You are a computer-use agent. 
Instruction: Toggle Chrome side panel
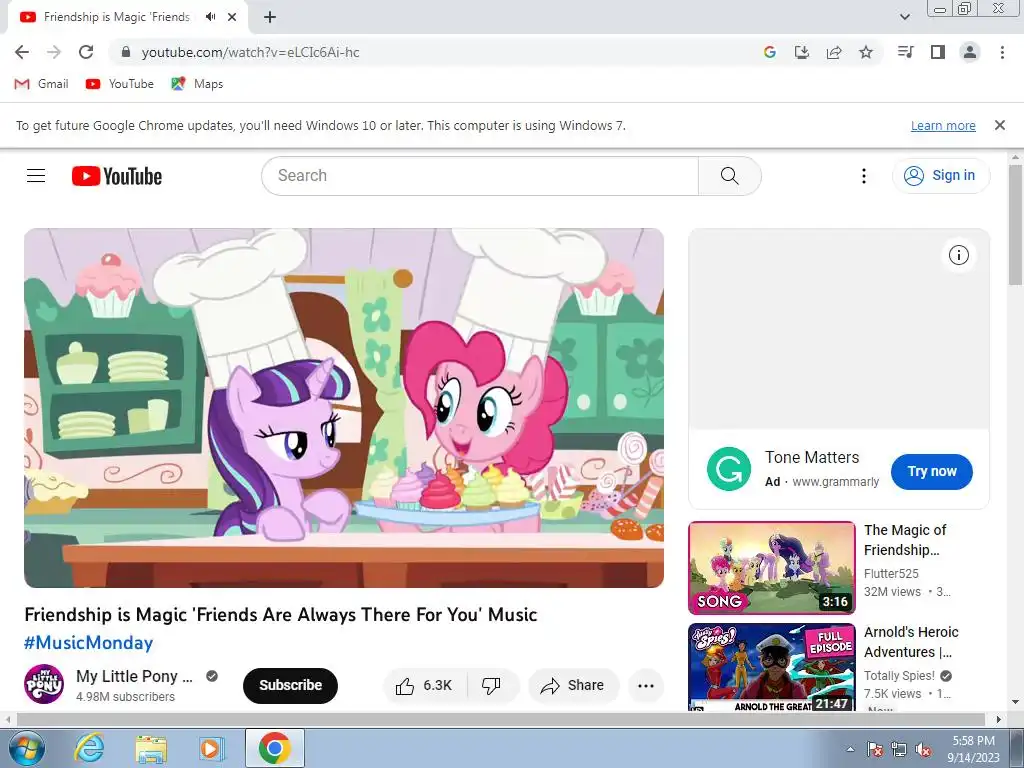click(938, 52)
